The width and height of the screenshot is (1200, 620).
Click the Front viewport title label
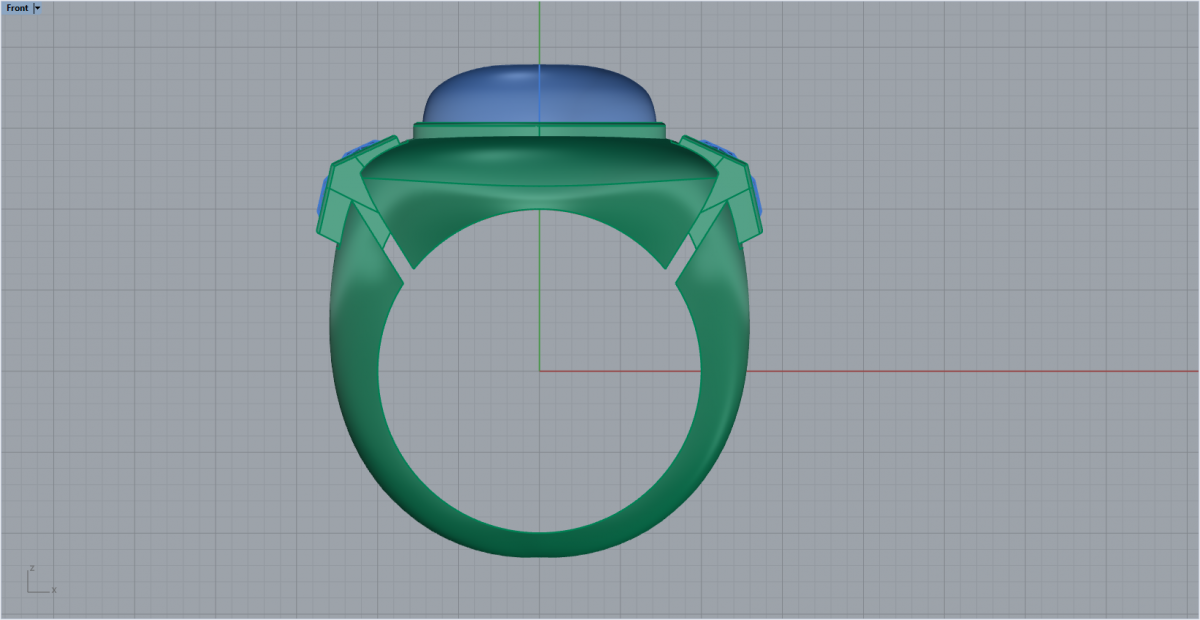click(x=17, y=8)
